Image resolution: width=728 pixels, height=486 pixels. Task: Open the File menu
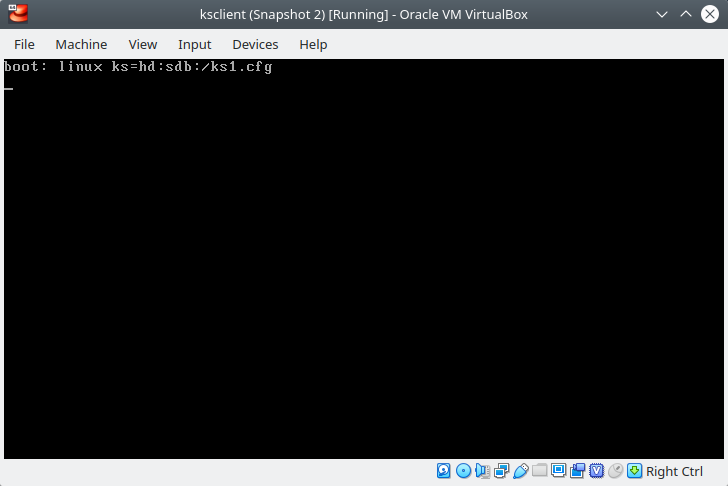tap(24, 45)
